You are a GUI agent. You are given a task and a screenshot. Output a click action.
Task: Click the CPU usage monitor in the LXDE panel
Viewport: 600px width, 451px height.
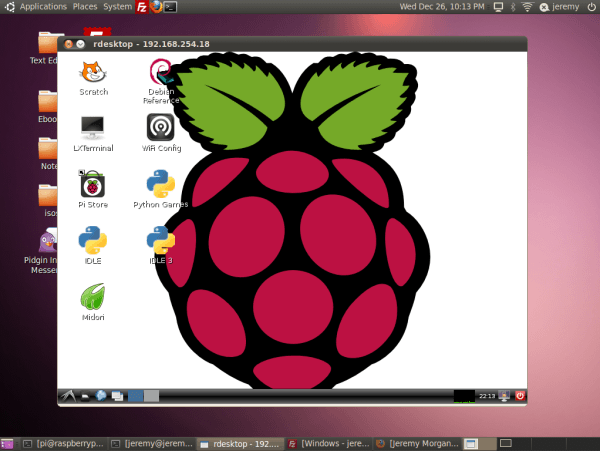coord(464,396)
